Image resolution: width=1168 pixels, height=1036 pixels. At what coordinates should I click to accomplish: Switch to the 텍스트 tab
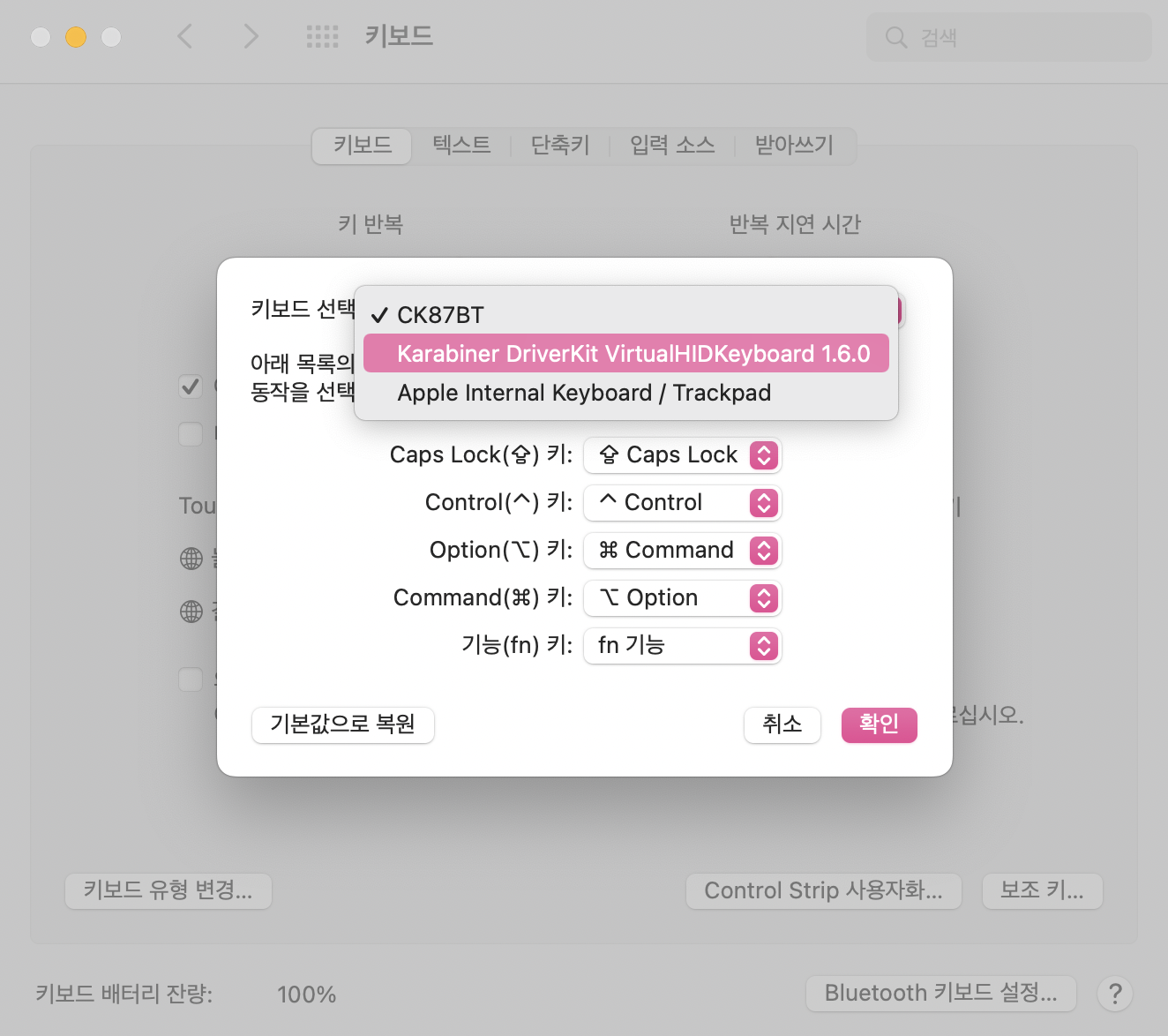click(461, 146)
